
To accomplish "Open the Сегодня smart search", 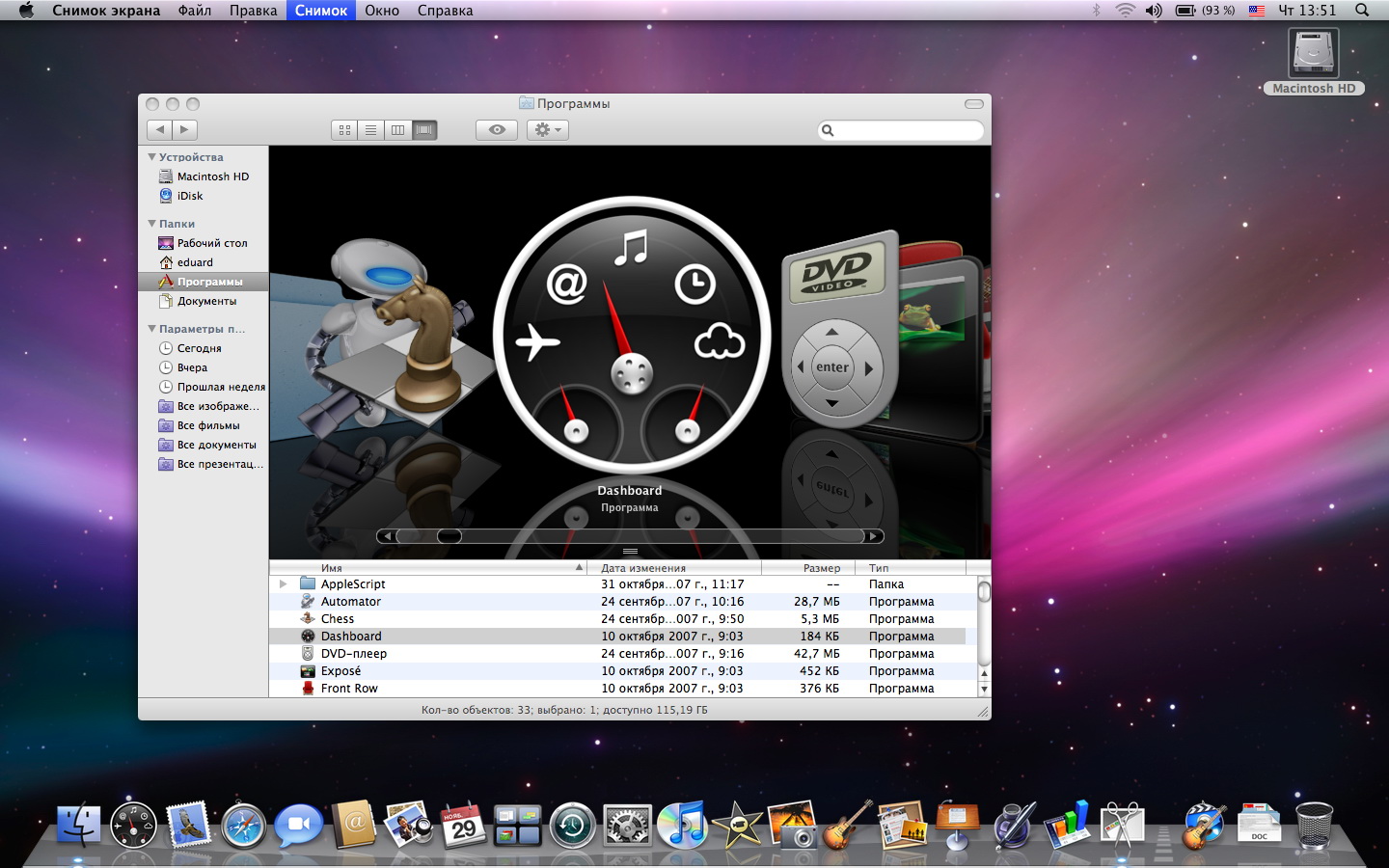I will click(x=190, y=348).
